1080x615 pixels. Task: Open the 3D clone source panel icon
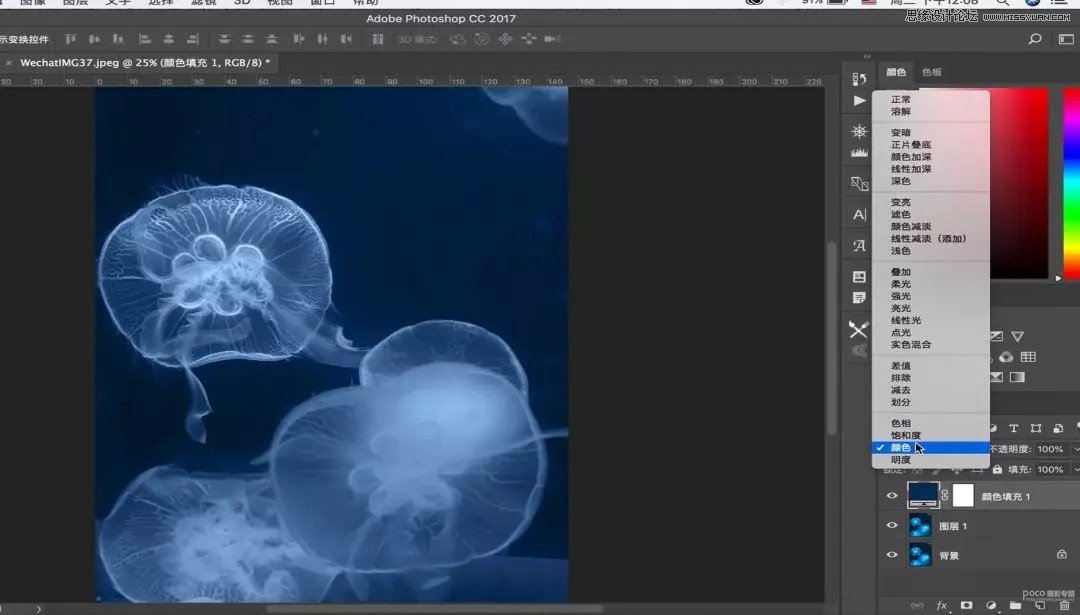tap(859, 351)
